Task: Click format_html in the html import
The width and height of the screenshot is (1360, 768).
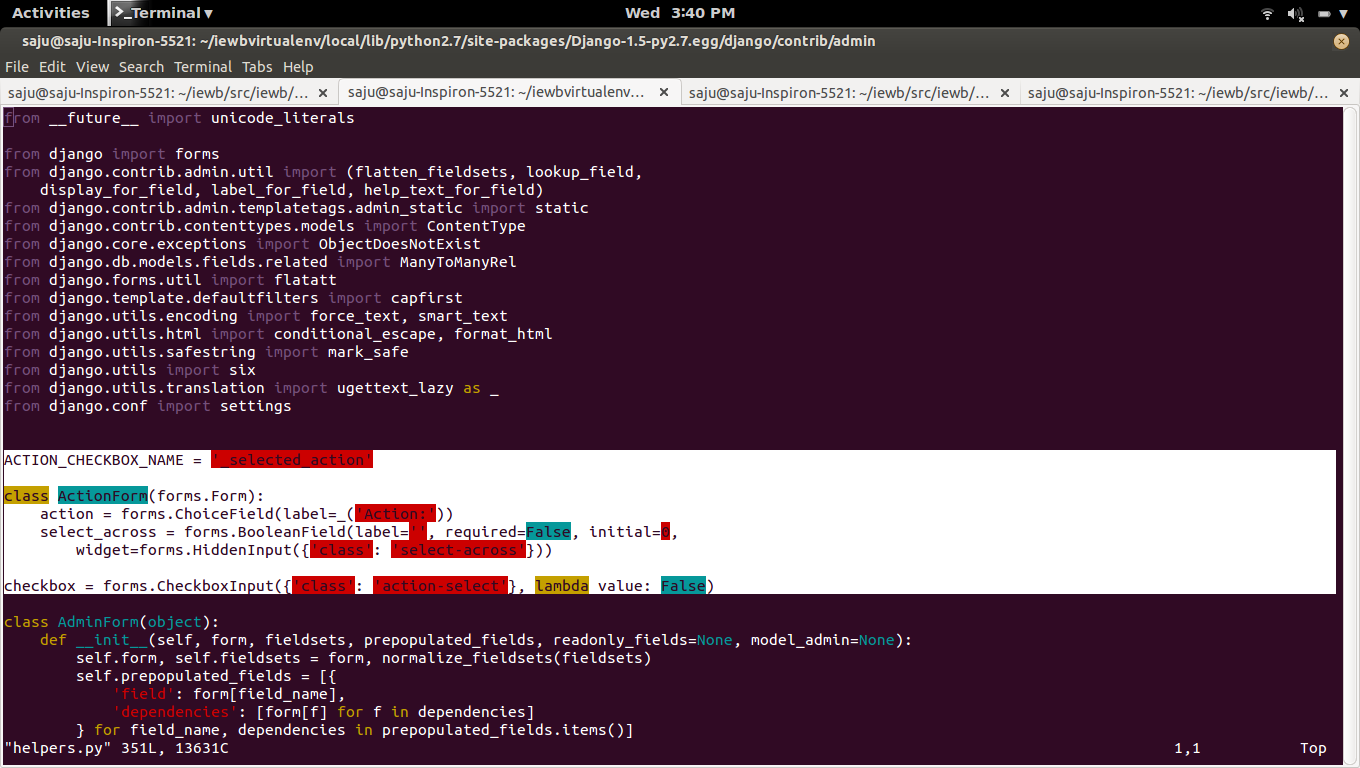Action: point(503,334)
